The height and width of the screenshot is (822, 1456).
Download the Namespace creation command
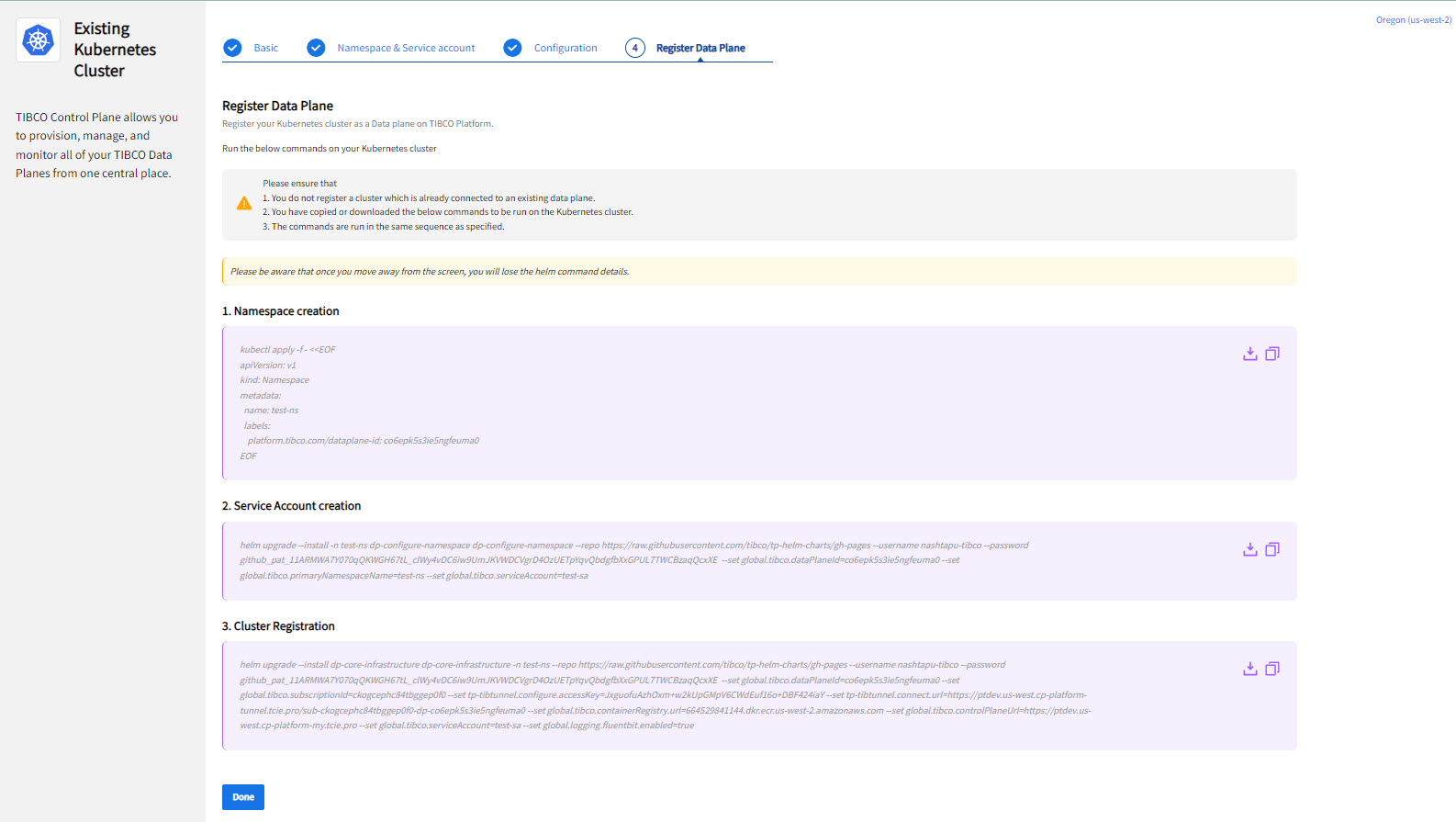point(1249,354)
